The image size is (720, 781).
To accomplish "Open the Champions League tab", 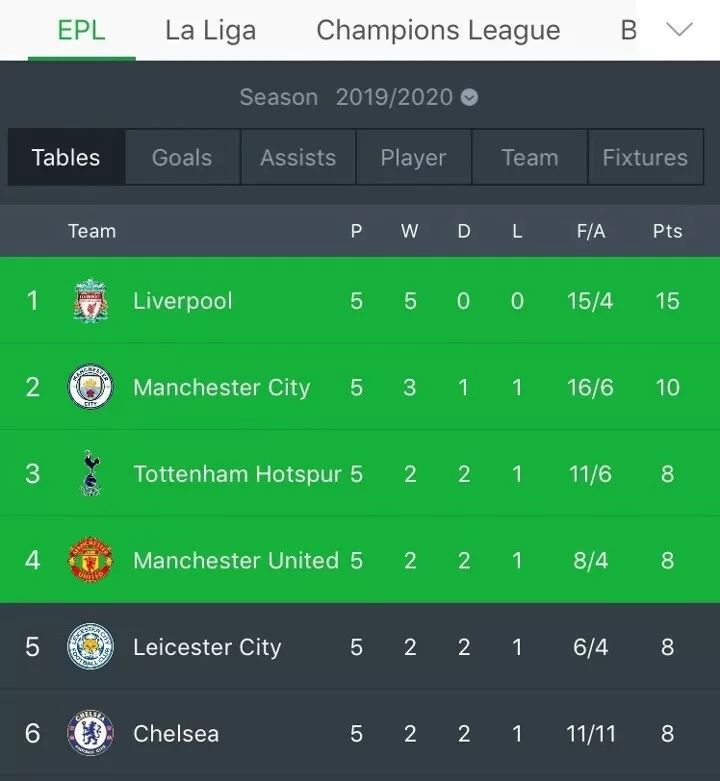I will pyautogui.click(x=438, y=30).
